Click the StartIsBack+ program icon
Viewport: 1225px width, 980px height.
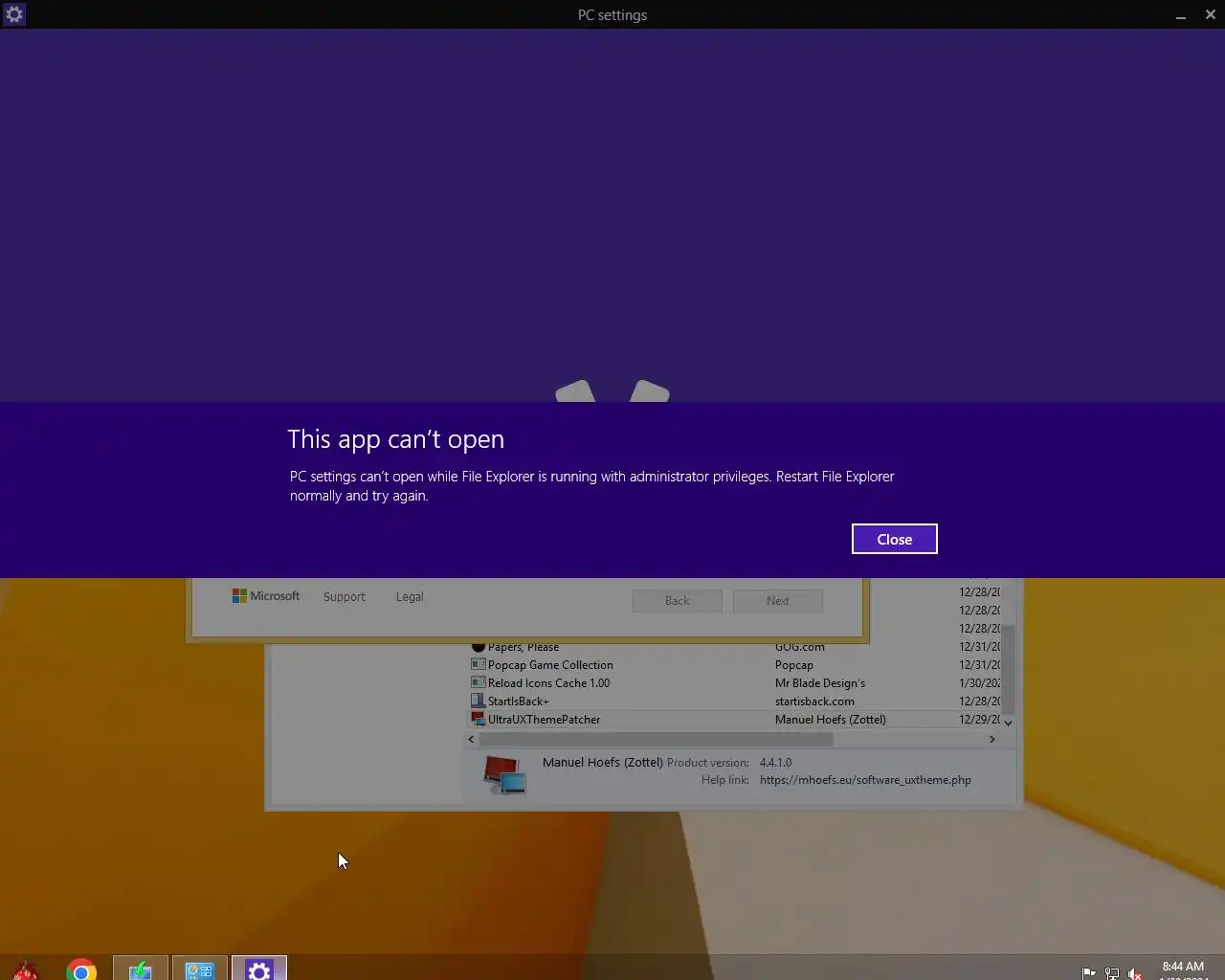479,701
